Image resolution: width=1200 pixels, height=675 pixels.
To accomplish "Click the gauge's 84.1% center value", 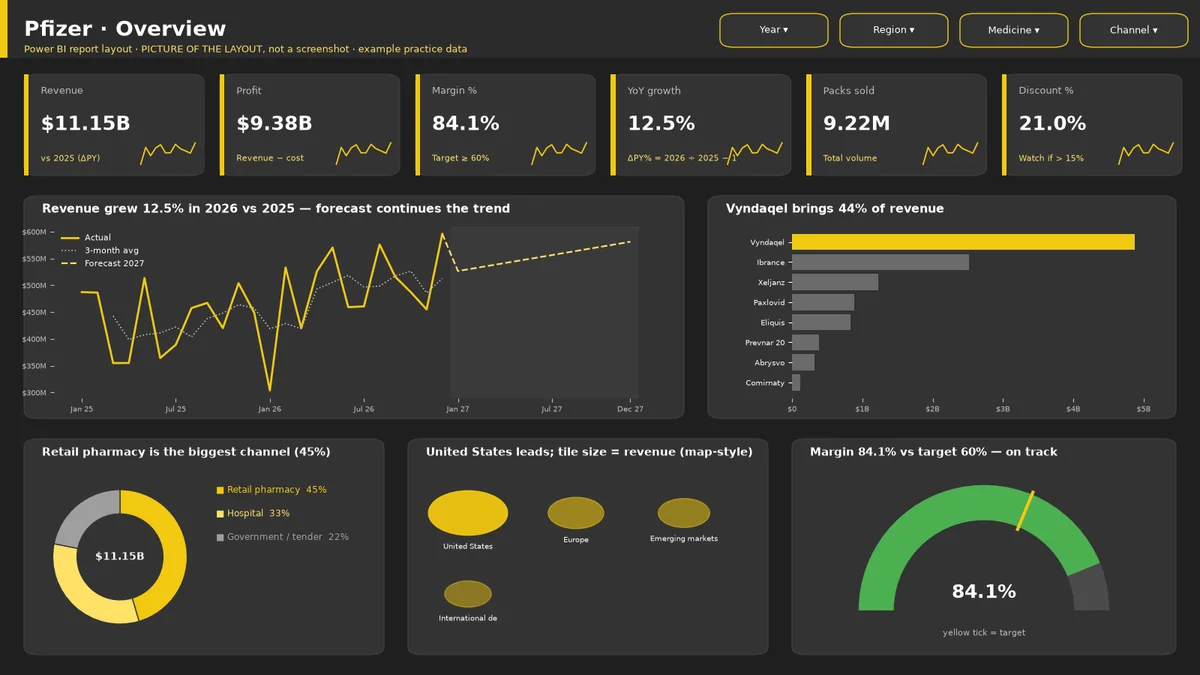I will (x=984, y=592).
